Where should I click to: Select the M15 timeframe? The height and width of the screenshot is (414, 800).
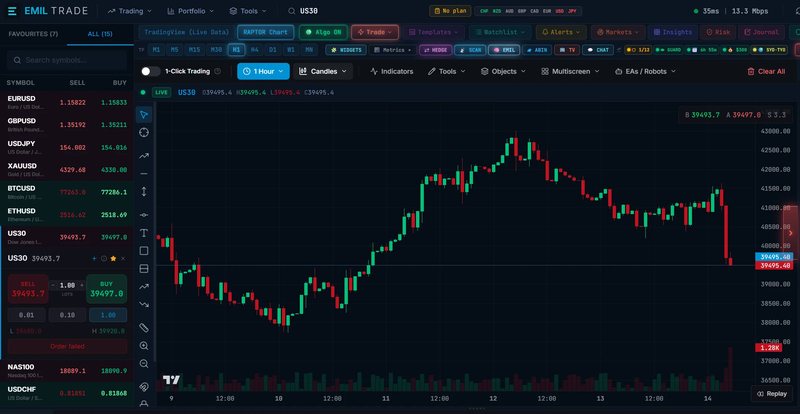point(194,50)
